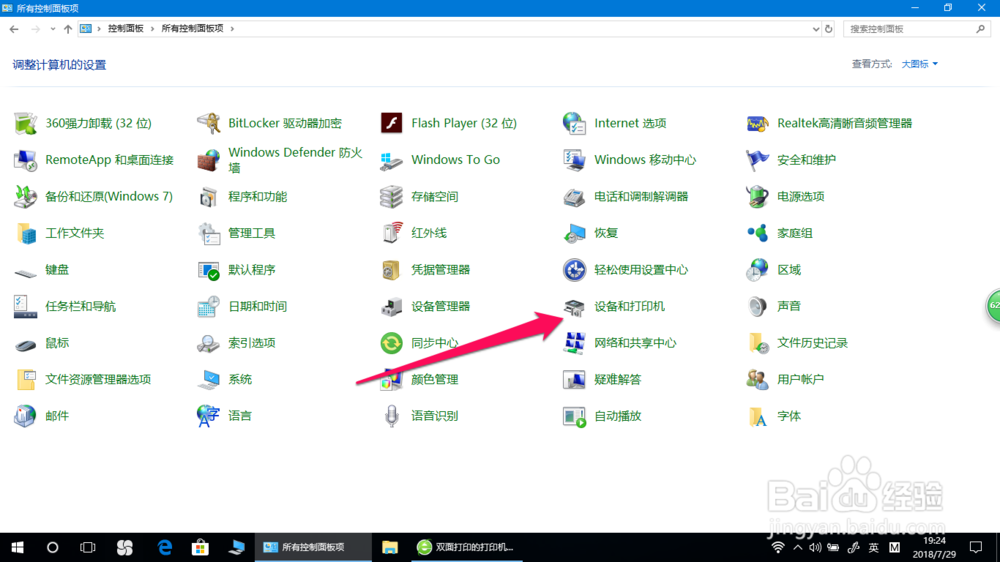This screenshot has width=1000, height=562.
Task: Click the 键盘 link
Action: coord(57,270)
